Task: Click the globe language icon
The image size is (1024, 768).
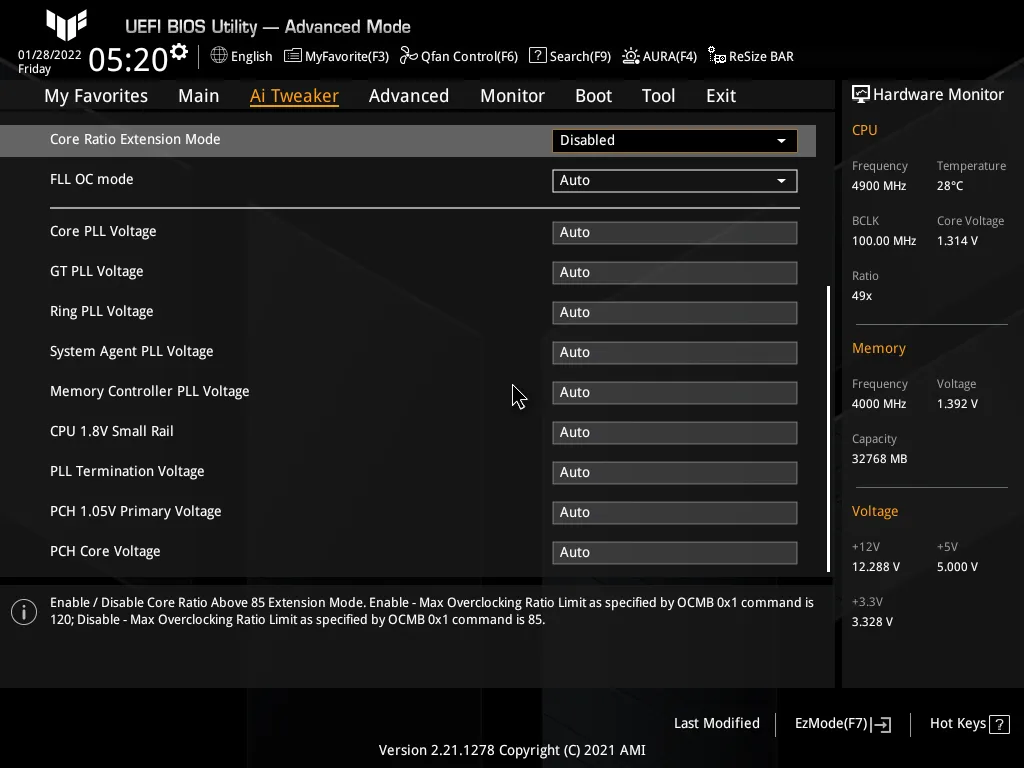Action: (x=219, y=56)
